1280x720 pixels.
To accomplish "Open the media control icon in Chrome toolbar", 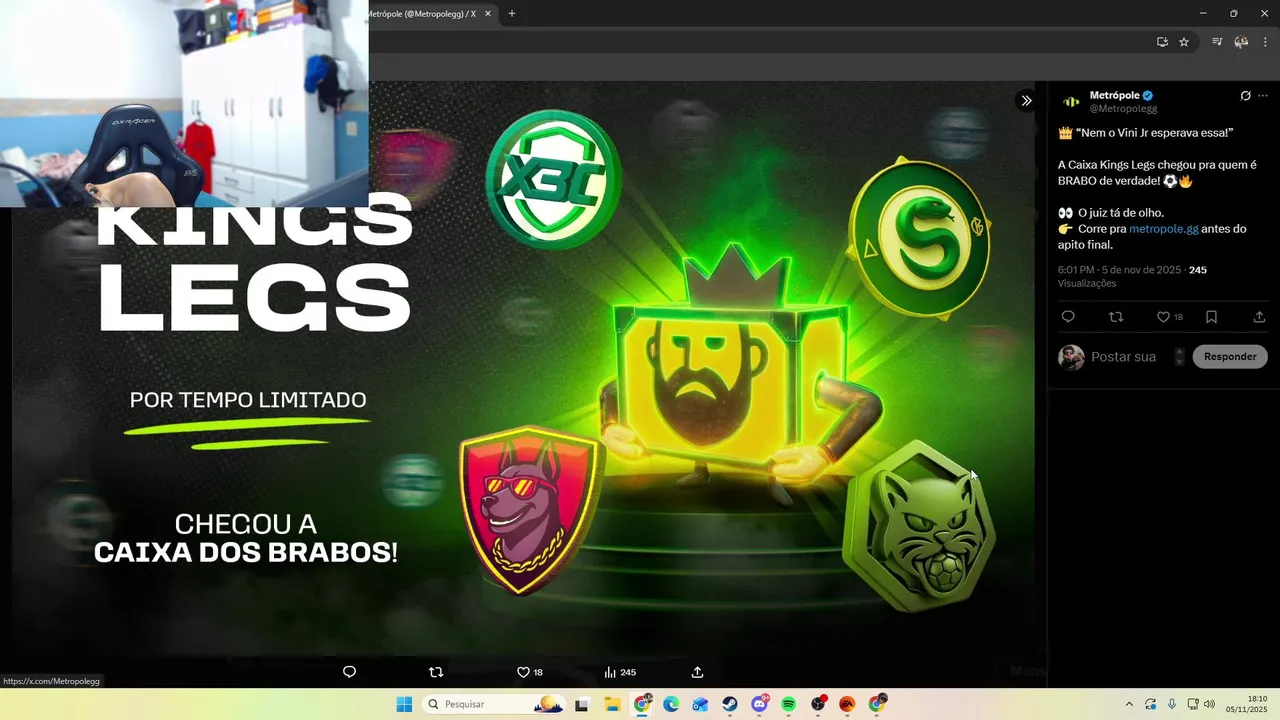I will (1217, 42).
